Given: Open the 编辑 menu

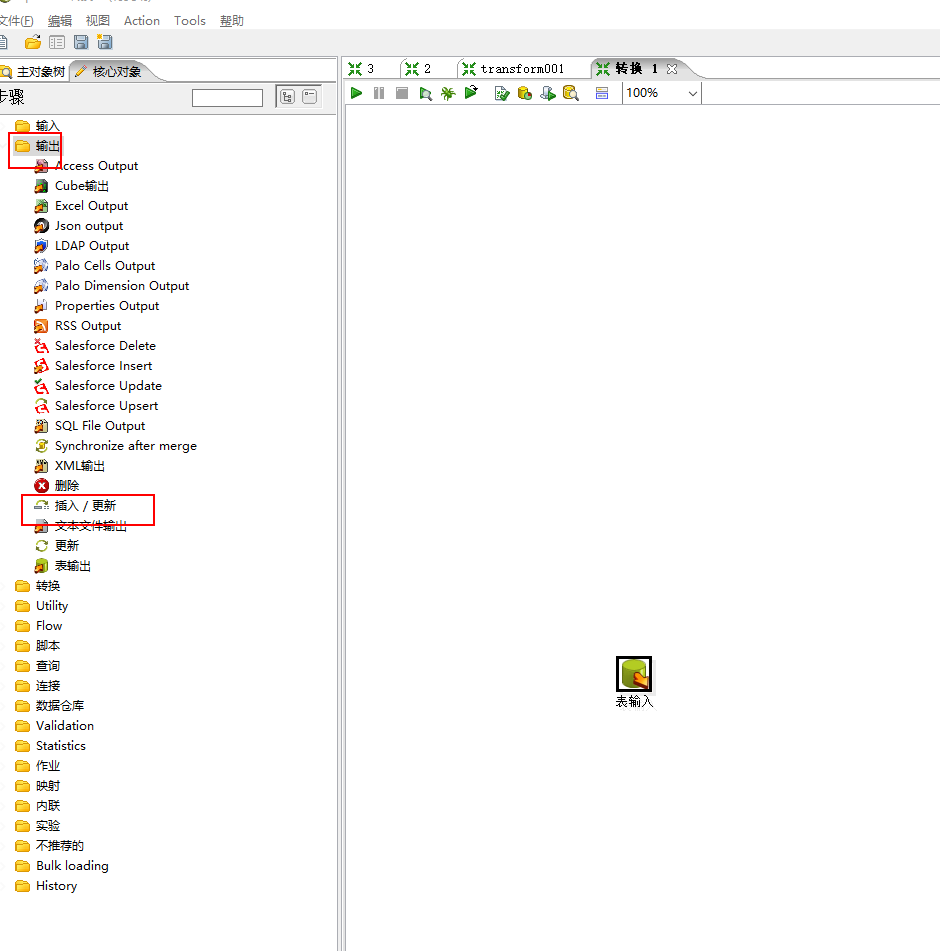Looking at the screenshot, I should [59, 21].
